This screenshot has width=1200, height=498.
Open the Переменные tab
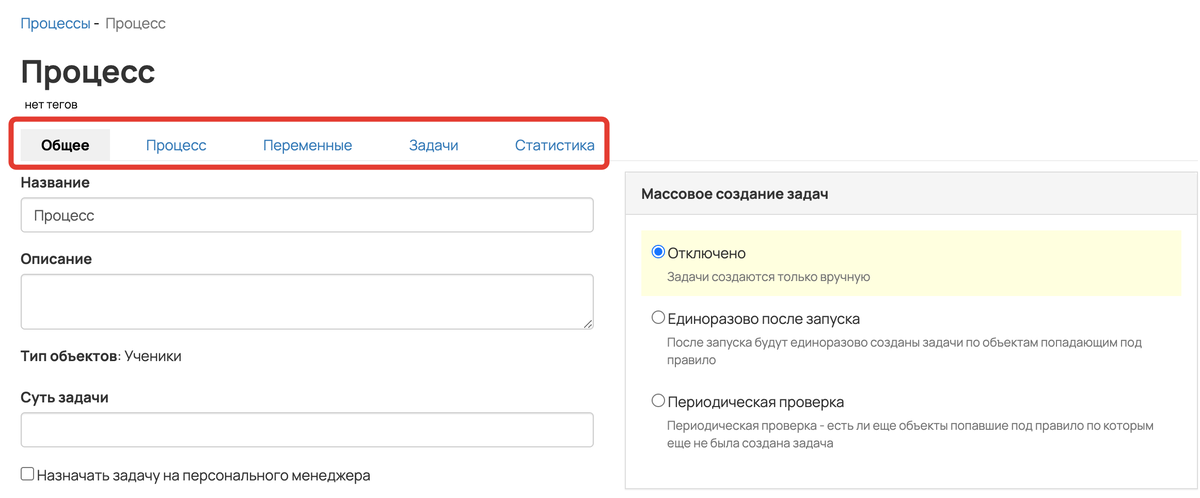coord(307,145)
